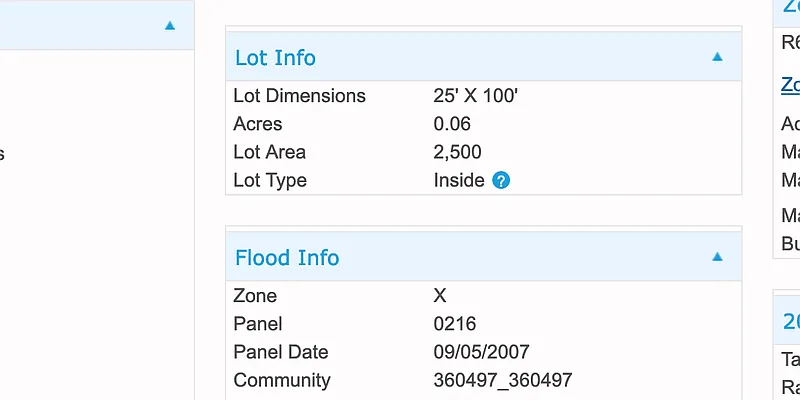Click the Lot Info header title

(x=275, y=58)
